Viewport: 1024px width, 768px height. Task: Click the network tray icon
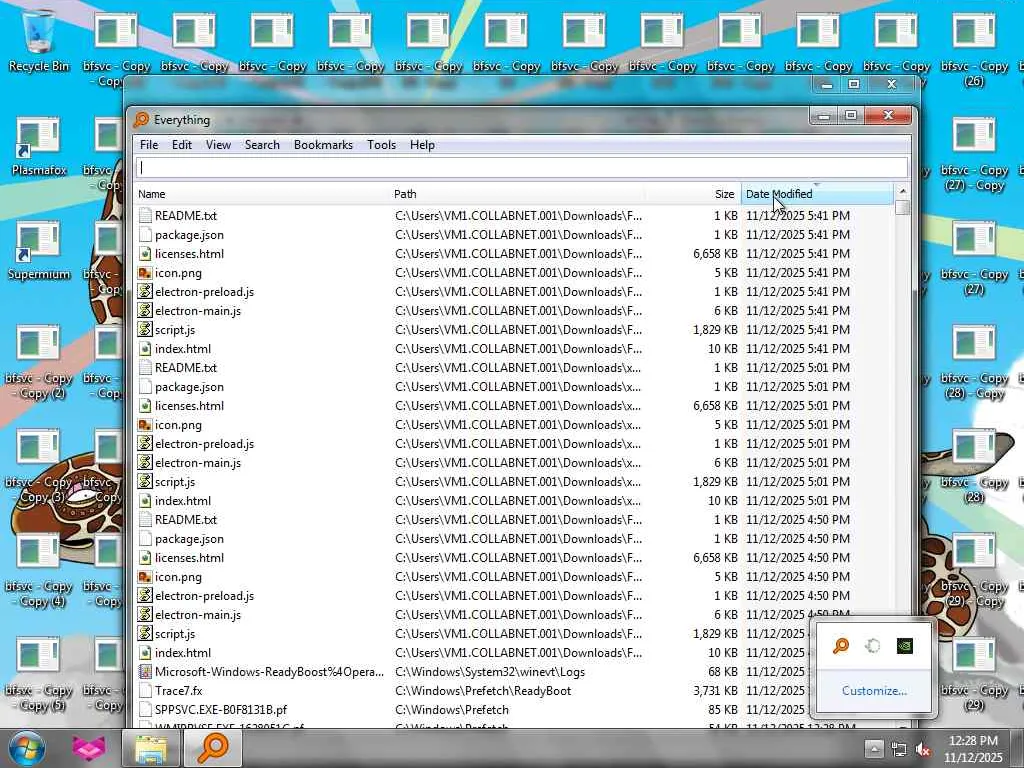899,750
